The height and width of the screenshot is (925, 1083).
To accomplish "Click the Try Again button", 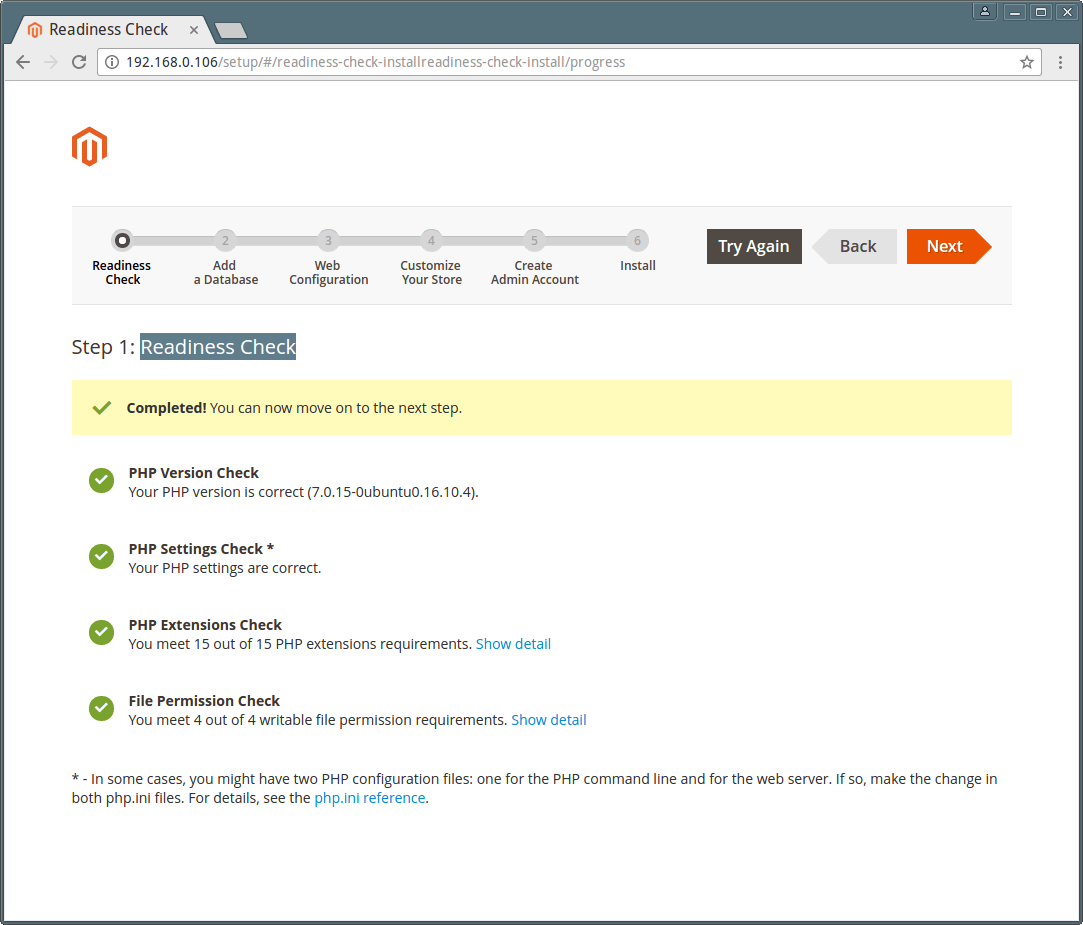I will [754, 247].
